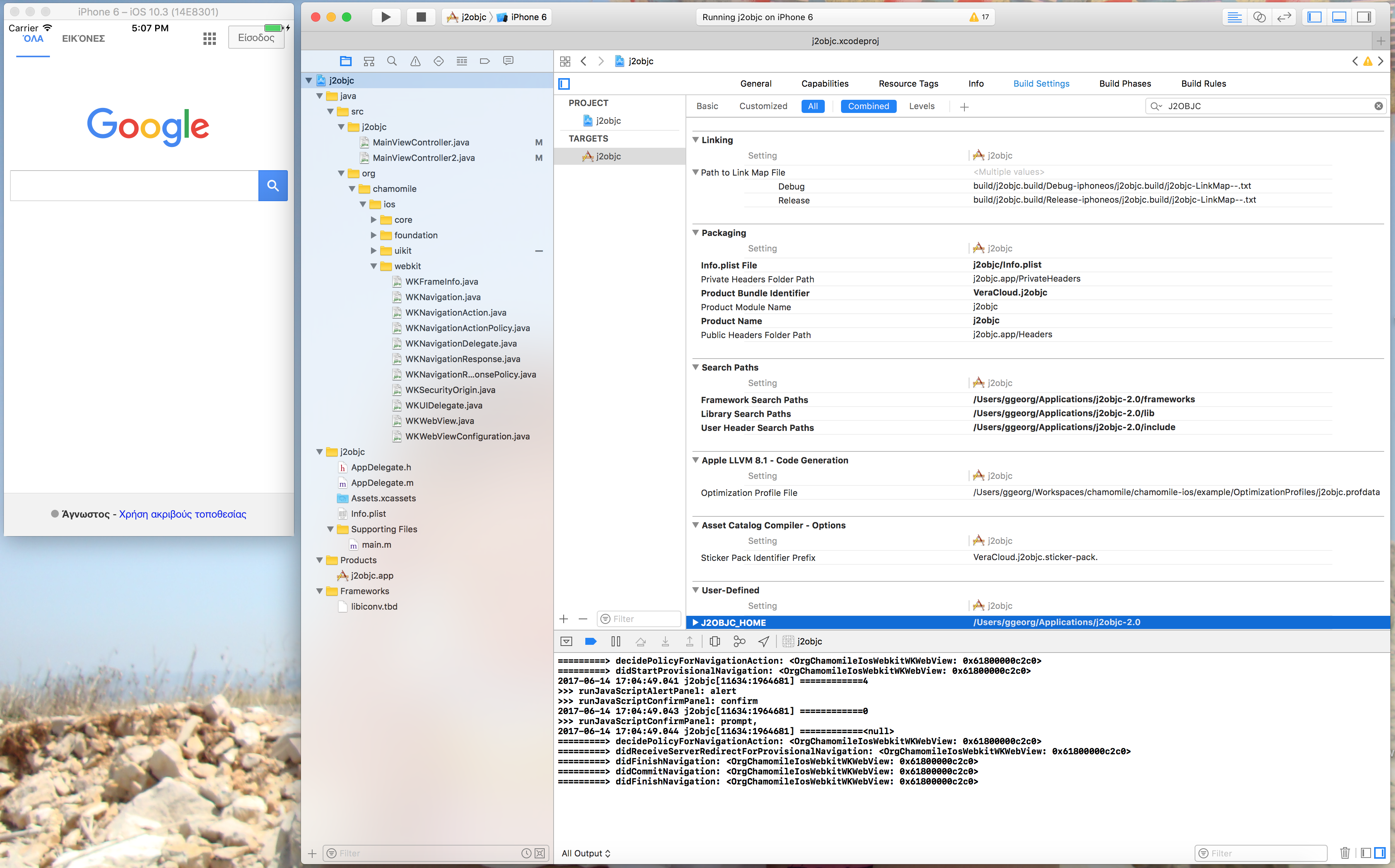1395x868 pixels.
Task: Click the build settings search field
Action: [x=1266, y=106]
